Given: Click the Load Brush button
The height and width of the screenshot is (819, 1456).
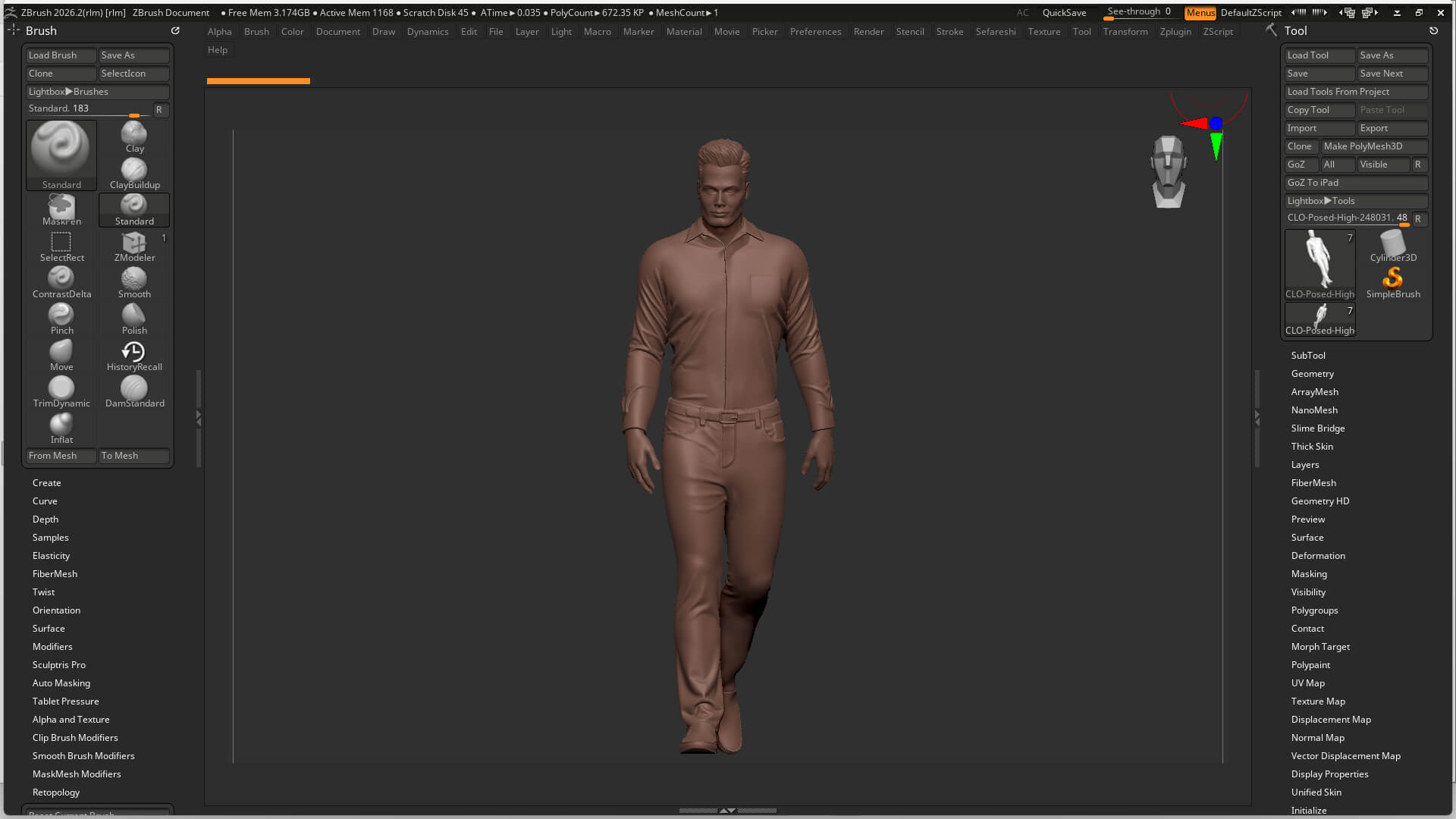Looking at the screenshot, I should point(61,55).
